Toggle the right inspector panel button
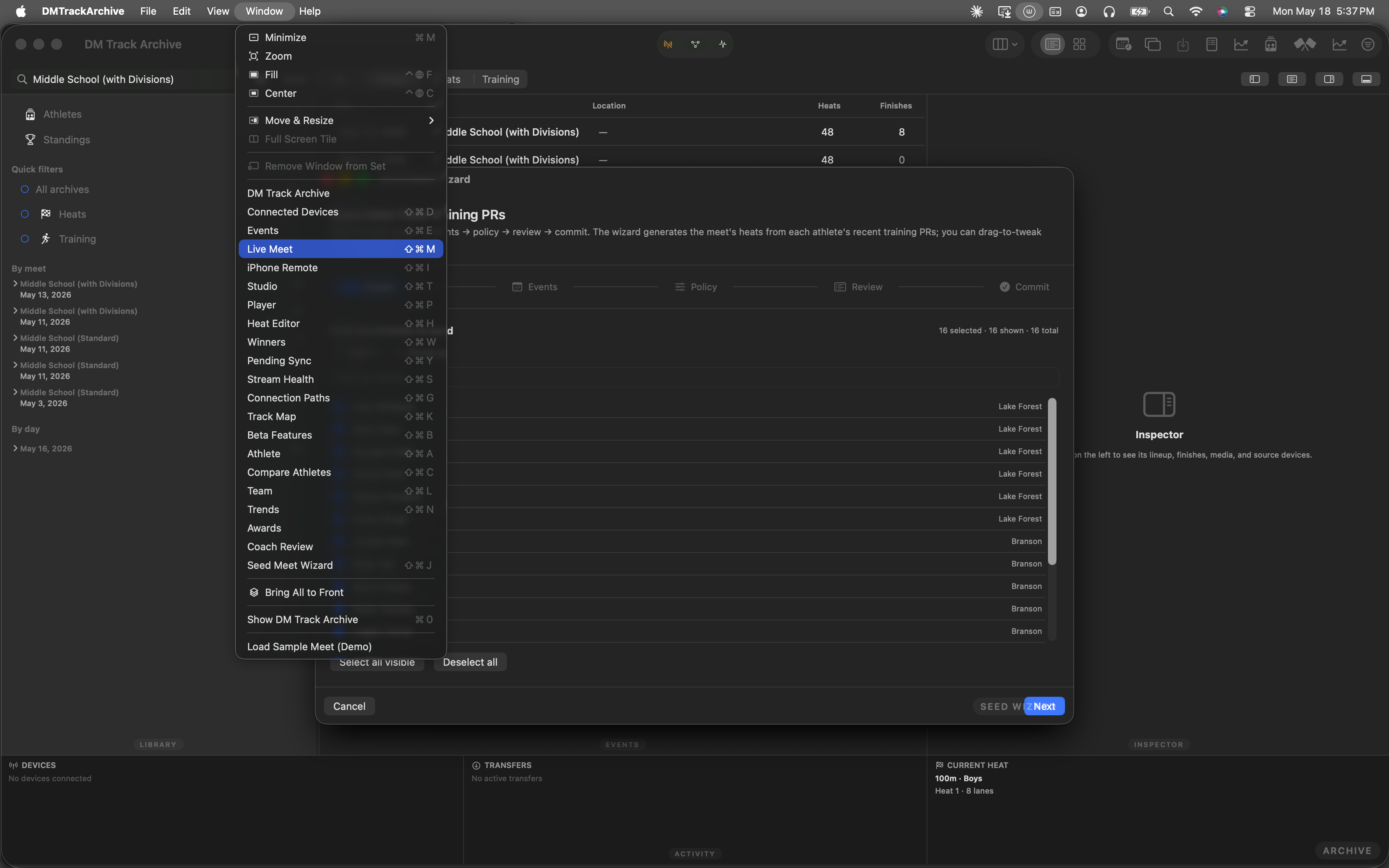The height and width of the screenshot is (868, 1389). pyautogui.click(x=1329, y=79)
